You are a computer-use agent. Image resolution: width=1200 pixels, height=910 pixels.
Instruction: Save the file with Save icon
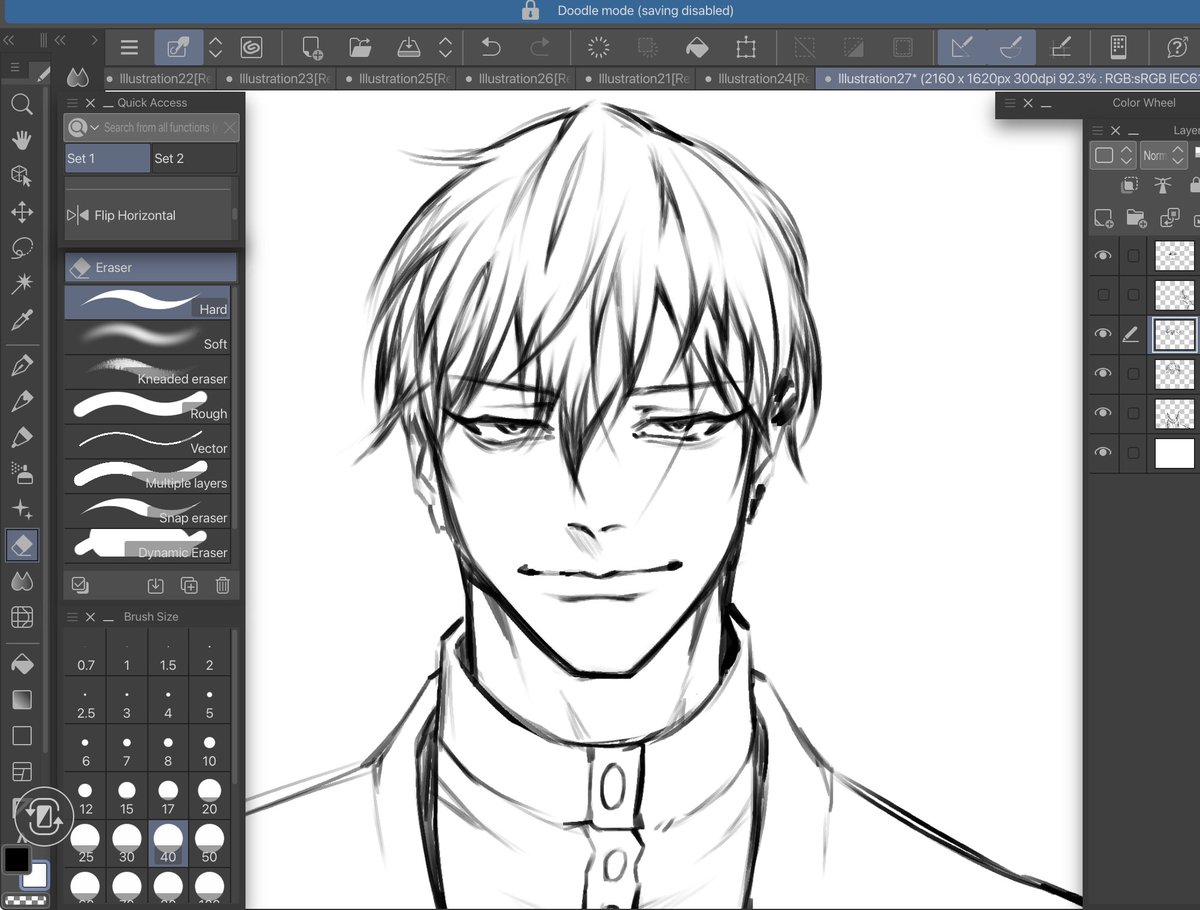pos(408,47)
